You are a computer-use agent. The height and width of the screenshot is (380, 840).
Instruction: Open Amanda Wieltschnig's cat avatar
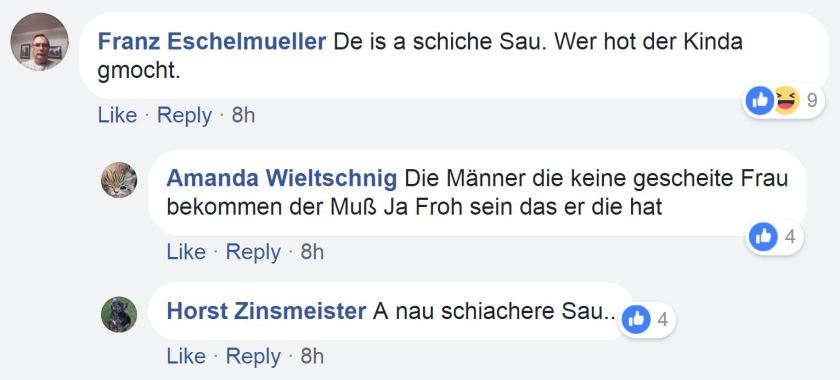(x=119, y=180)
